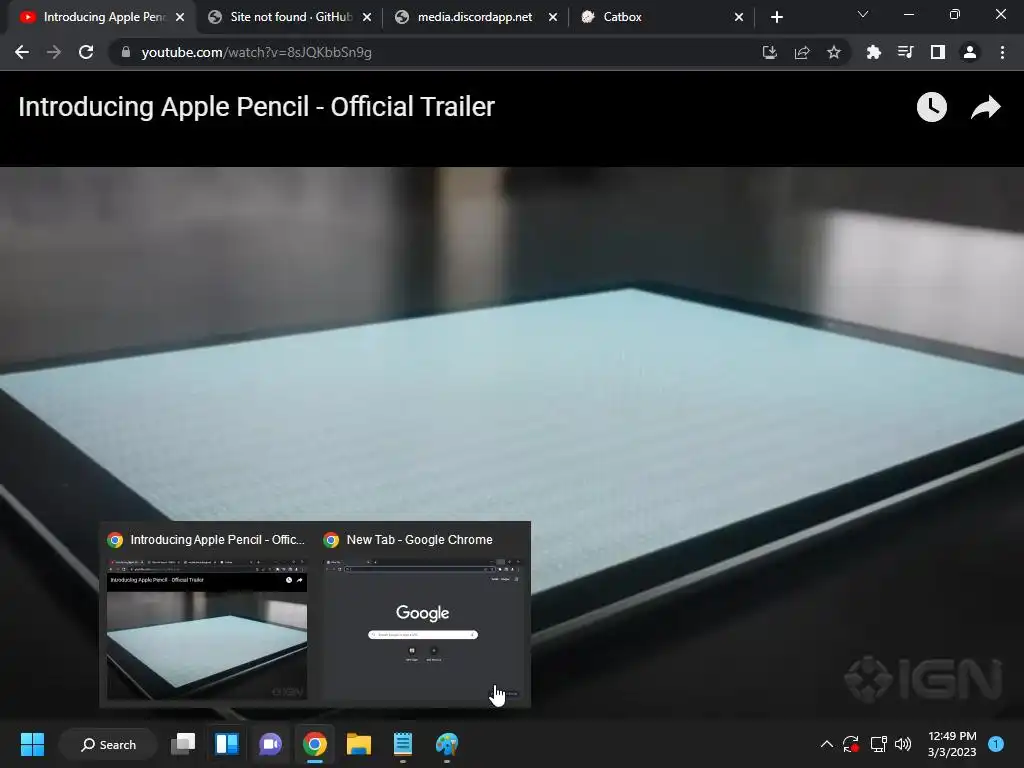Open the Widgets taskbar icon
The image size is (1024, 768).
pyautogui.click(x=227, y=744)
